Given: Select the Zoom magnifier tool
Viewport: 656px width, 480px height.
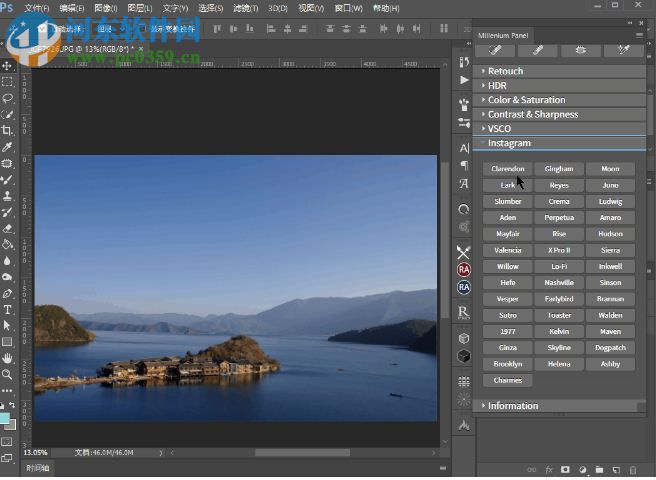Looking at the screenshot, I should coord(7,375).
